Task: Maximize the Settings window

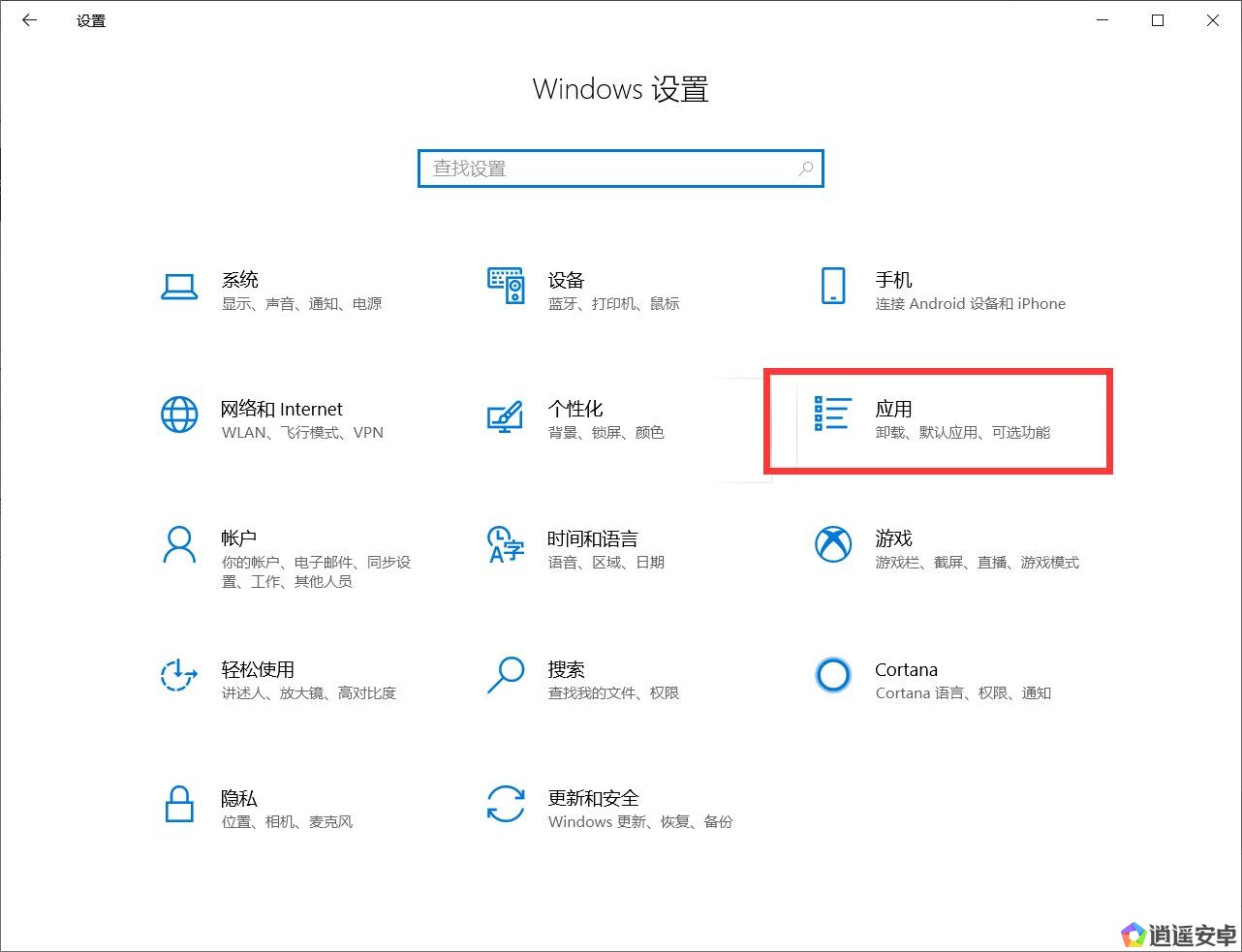Action: tap(1157, 20)
